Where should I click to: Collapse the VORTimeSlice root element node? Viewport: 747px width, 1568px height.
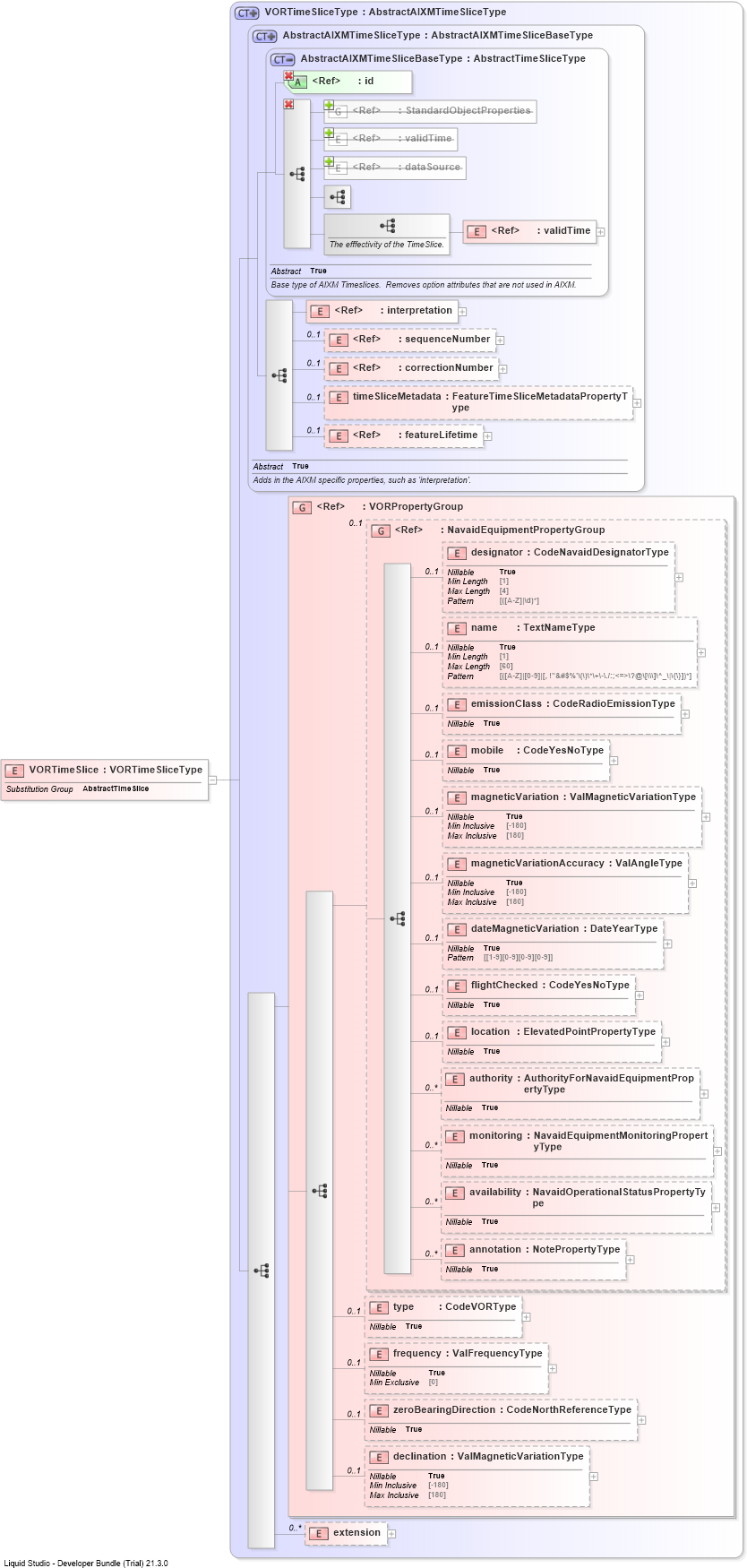212,780
